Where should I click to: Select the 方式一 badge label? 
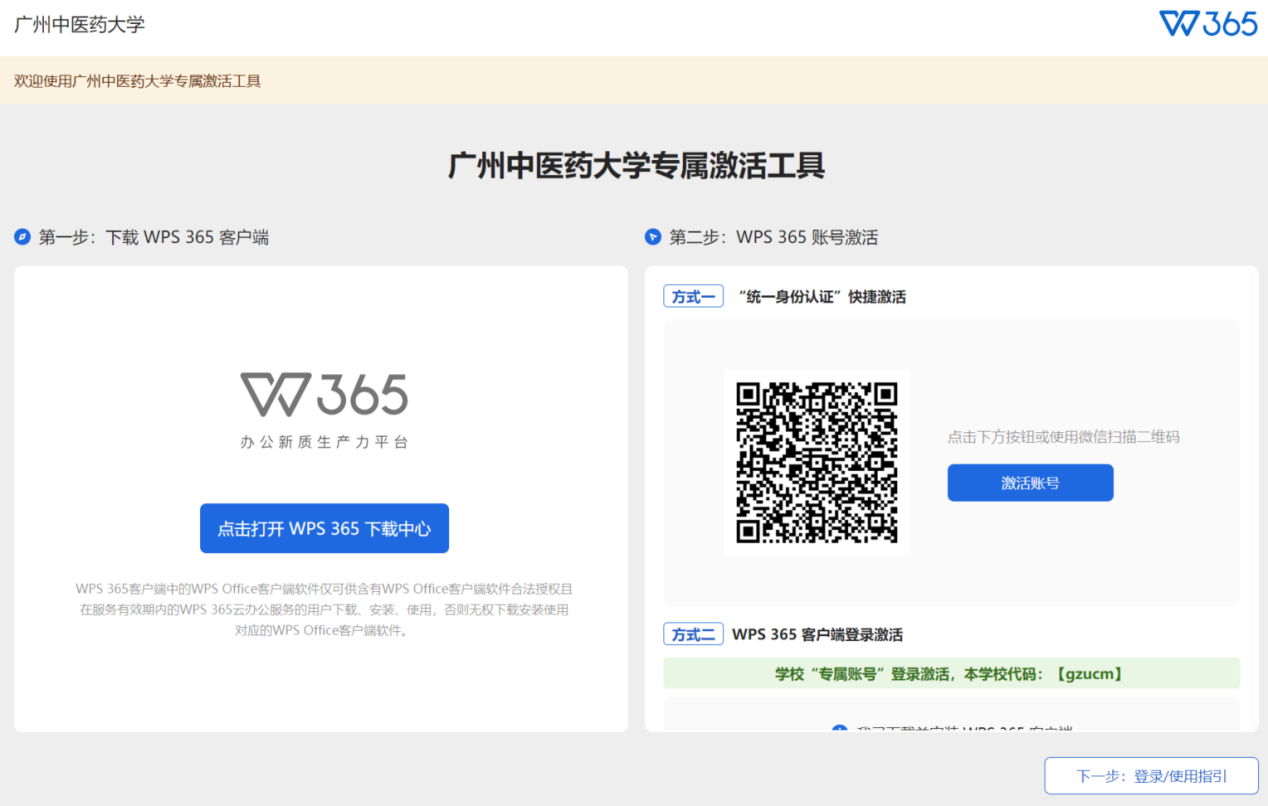click(693, 296)
